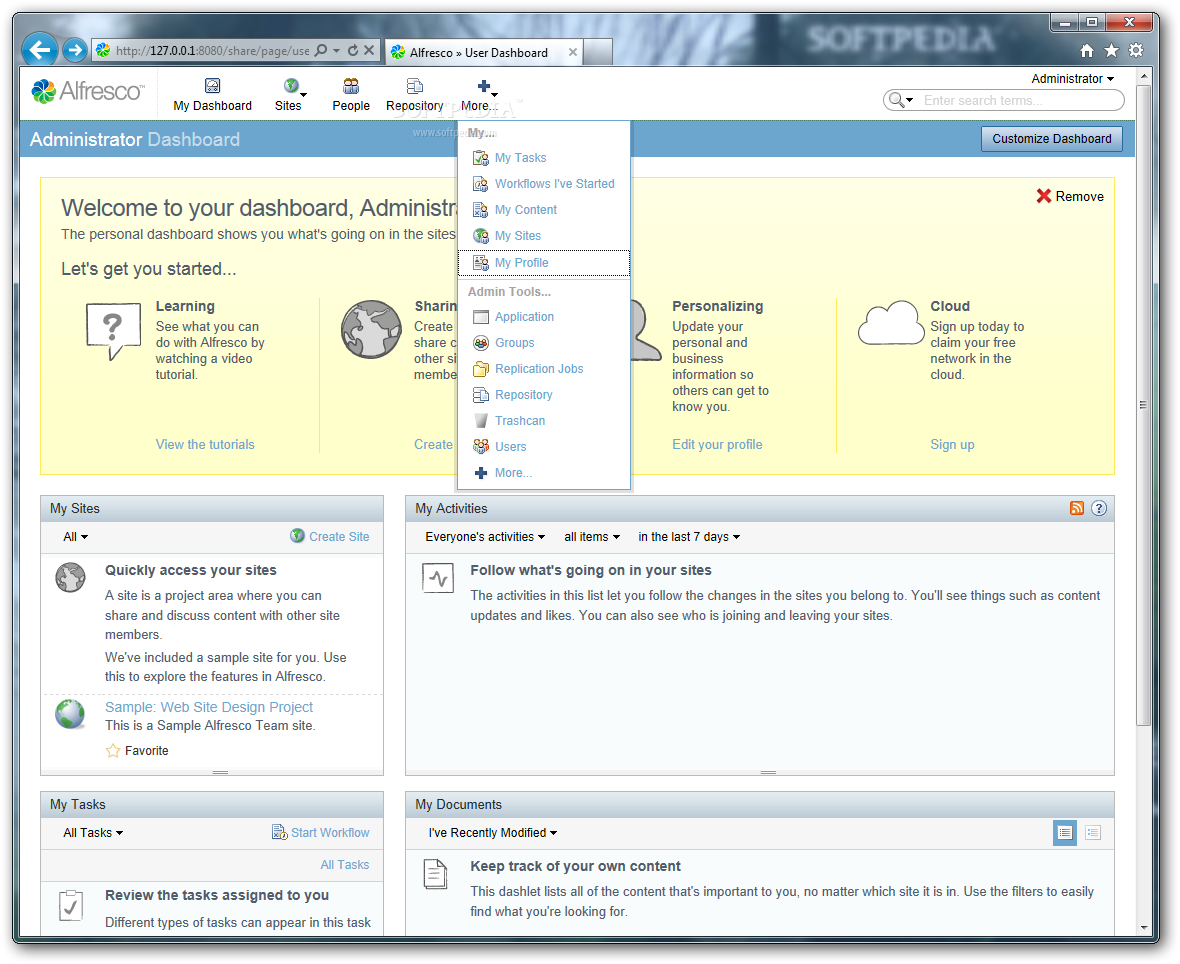Click the browser address bar URL
This screenshot has height=964, width=1180.
(212, 50)
